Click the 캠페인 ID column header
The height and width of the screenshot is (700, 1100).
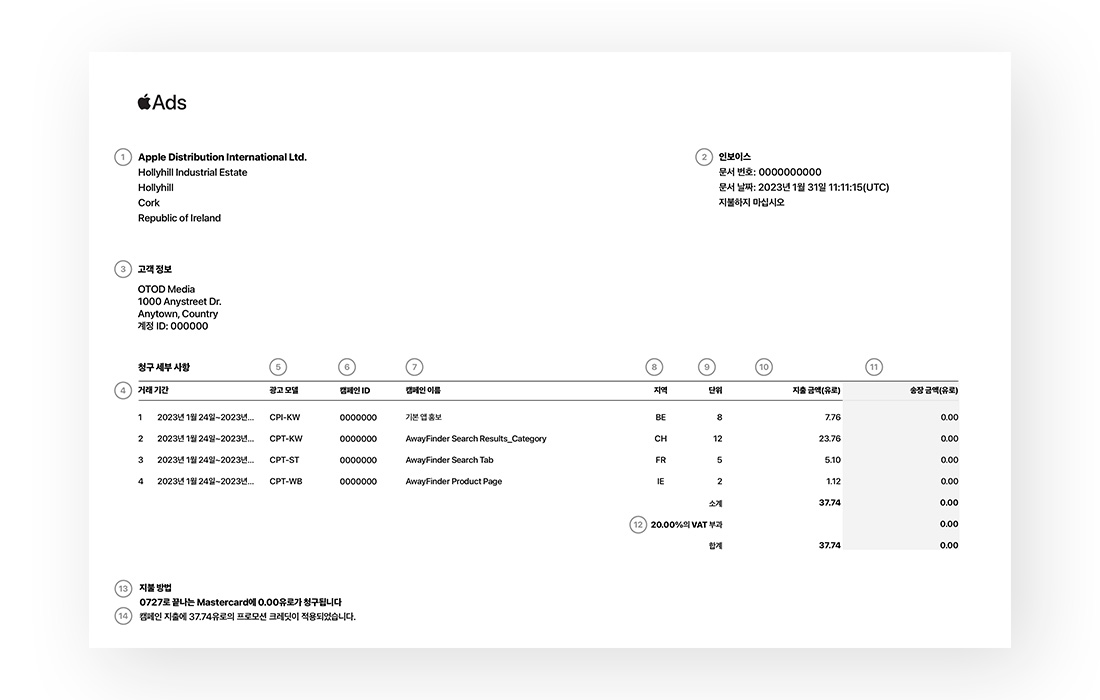click(355, 390)
